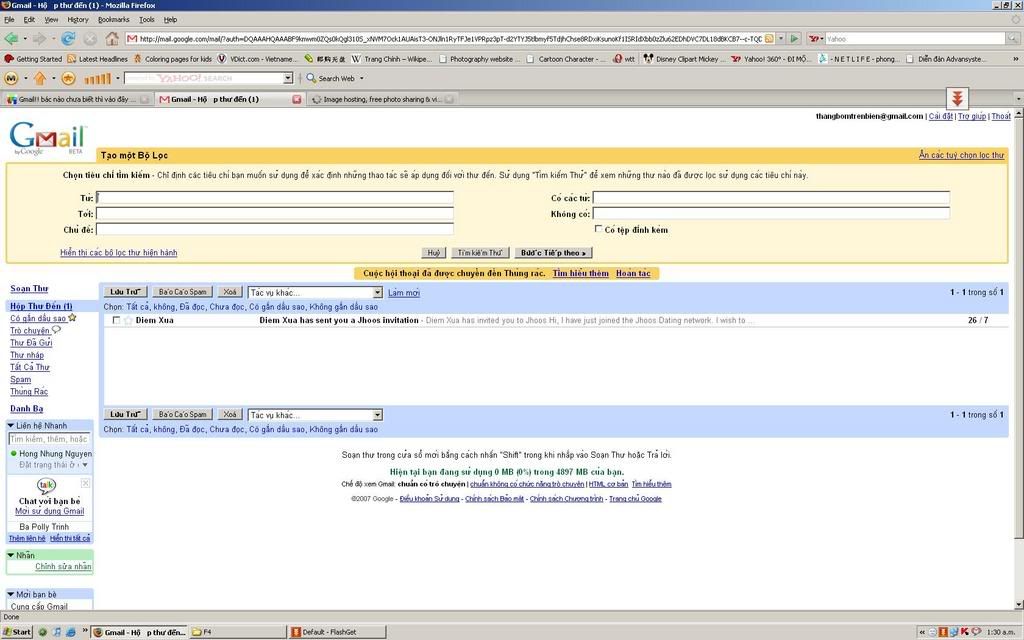Open the VDict.com bookmark
Screen dimensions: 1024x640
coord(257,59)
